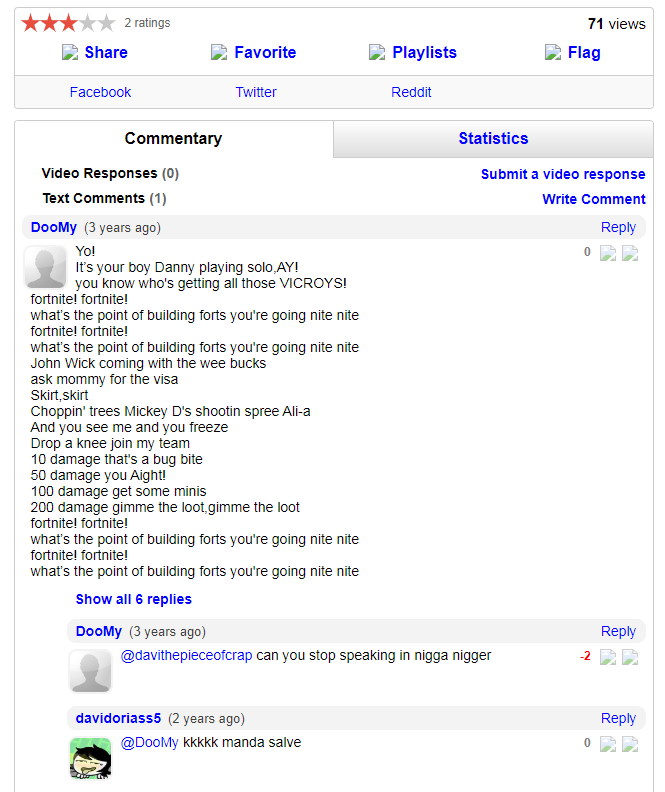
Task: Click "Submit a video response"
Action: [563, 174]
